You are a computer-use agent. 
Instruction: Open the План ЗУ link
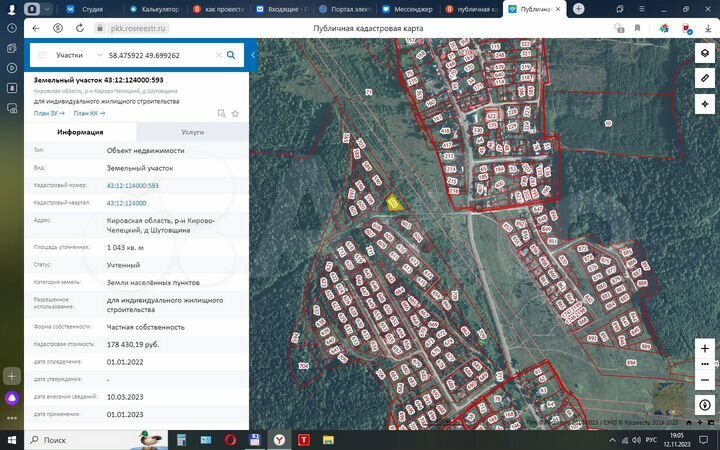pyautogui.click(x=49, y=113)
